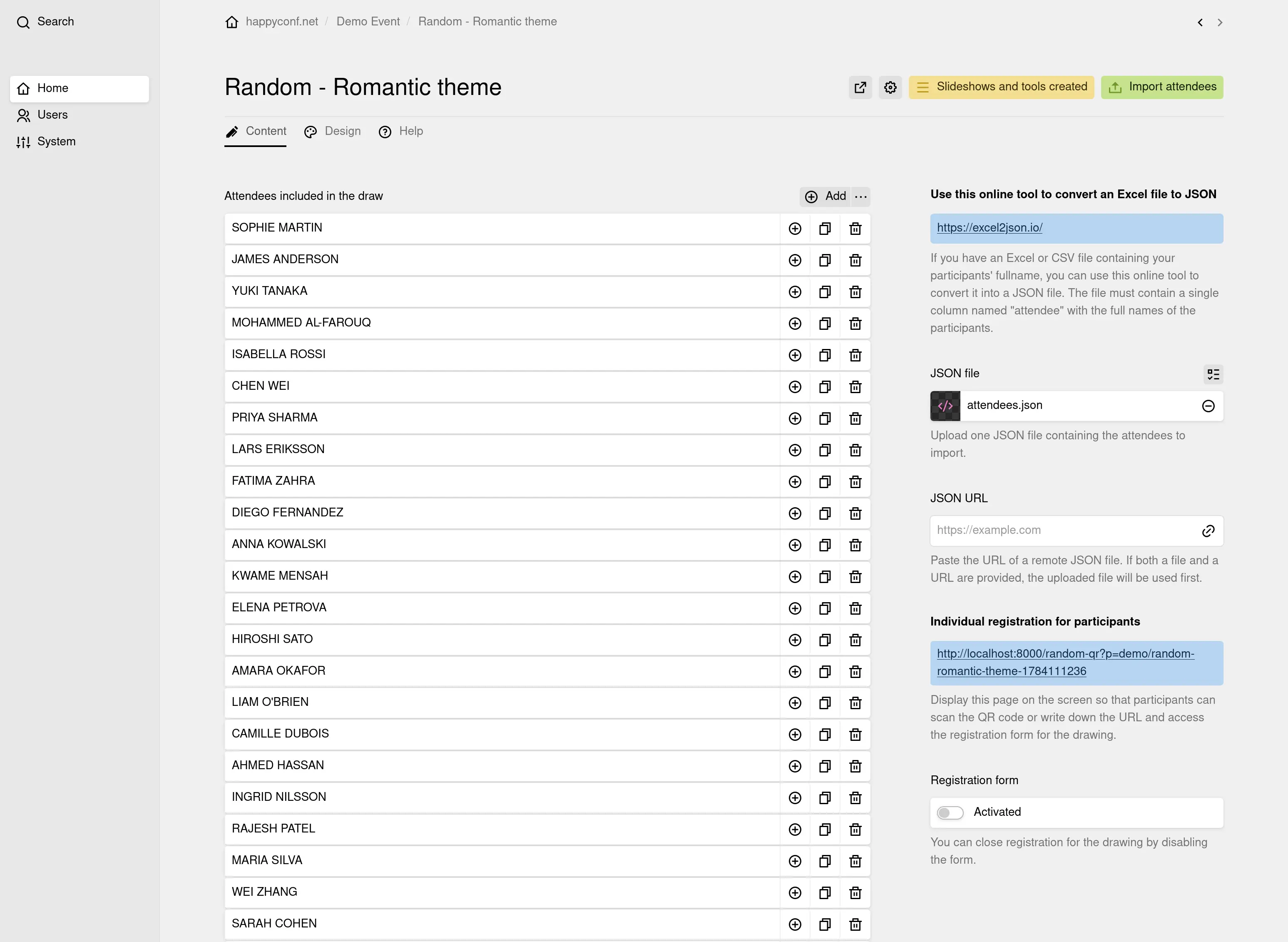The height and width of the screenshot is (942, 1288).
Task: Open the excel2json.io link
Action: click(x=990, y=228)
